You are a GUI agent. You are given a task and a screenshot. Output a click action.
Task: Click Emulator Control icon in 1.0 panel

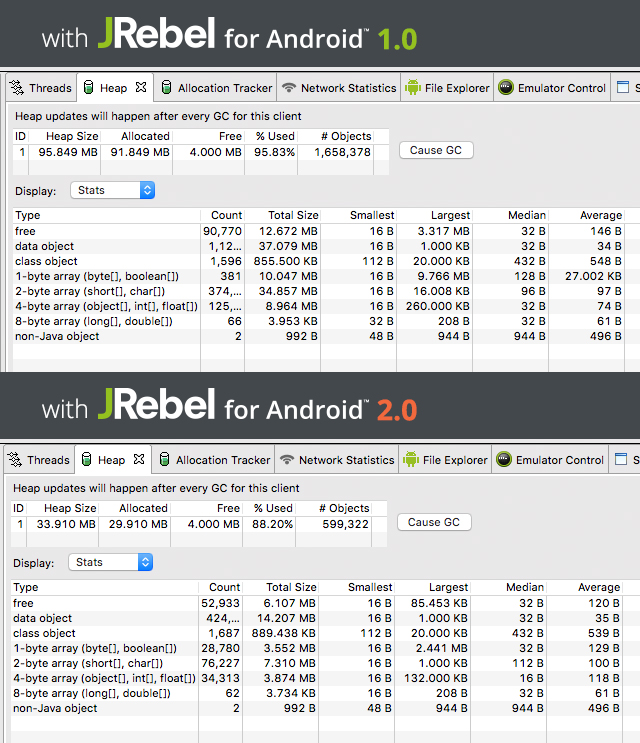click(x=506, y=87)
